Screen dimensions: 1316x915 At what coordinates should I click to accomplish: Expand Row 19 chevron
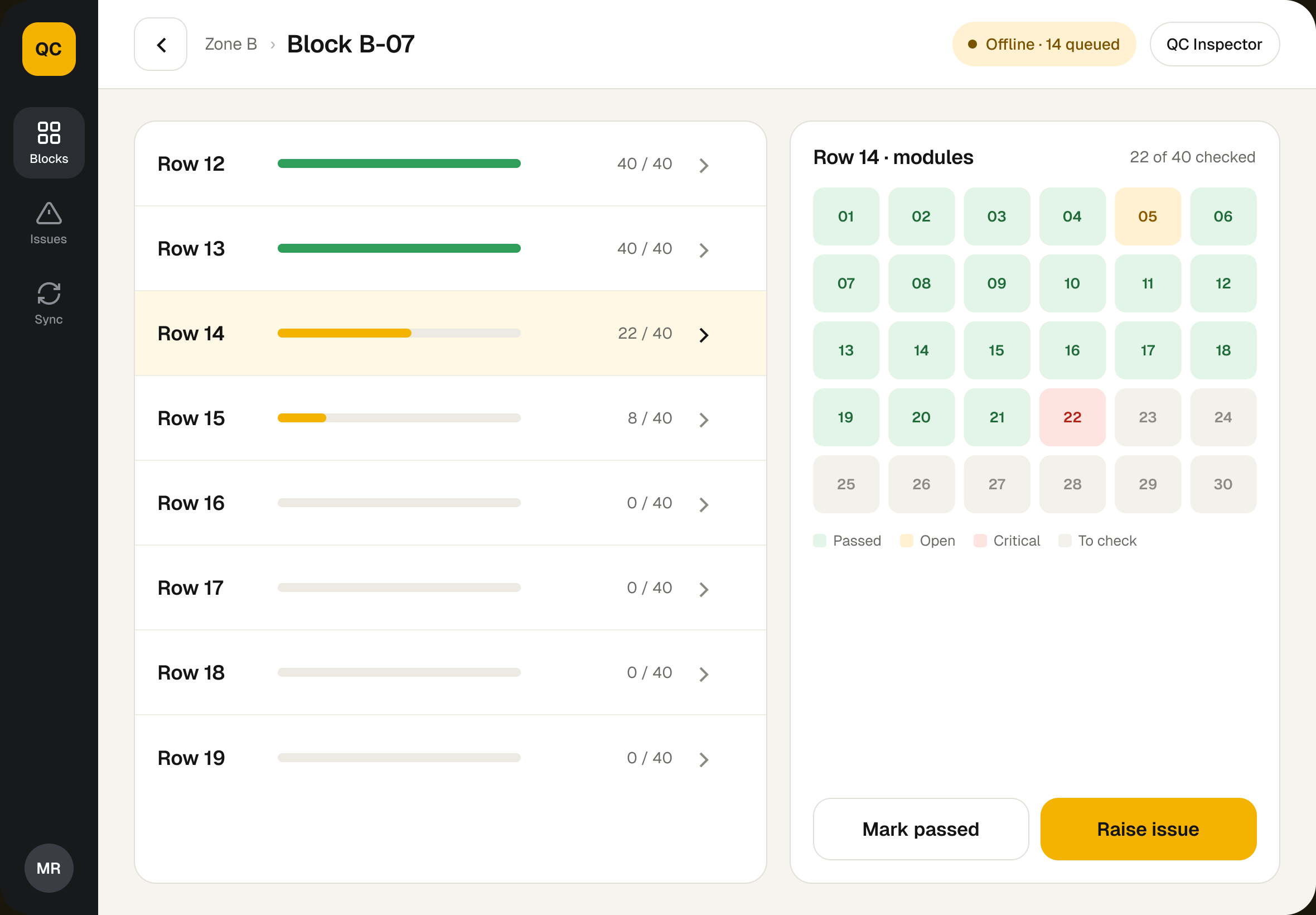tap(704, 760)
